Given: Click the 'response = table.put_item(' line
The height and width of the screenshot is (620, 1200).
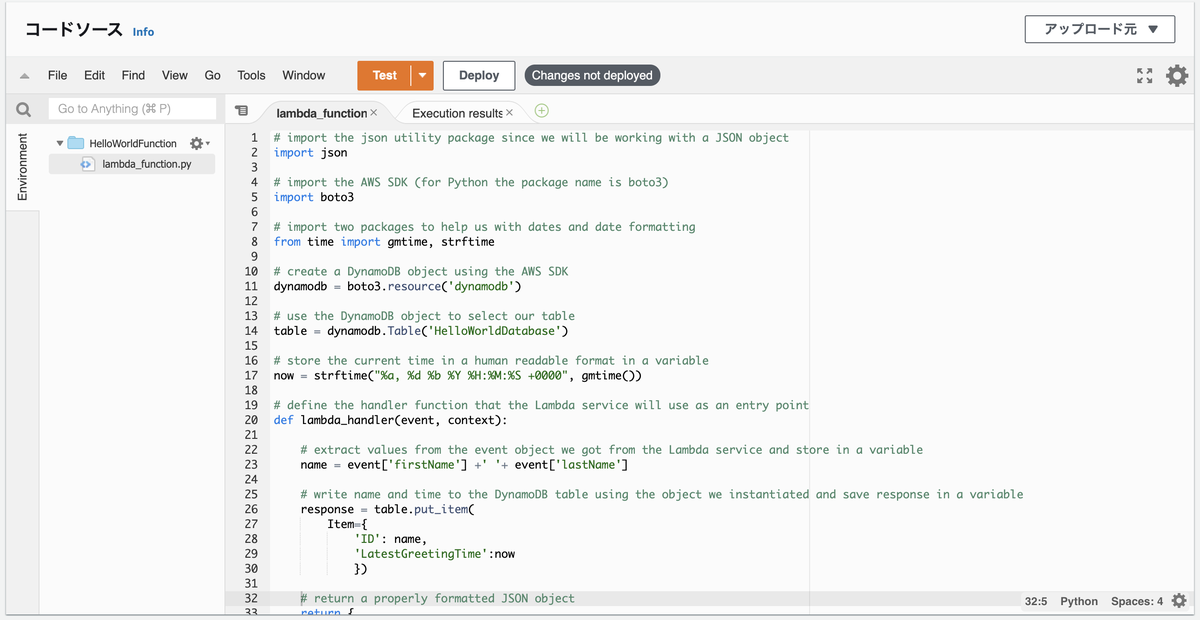Looking at the screenshot, I should point(387,509).
